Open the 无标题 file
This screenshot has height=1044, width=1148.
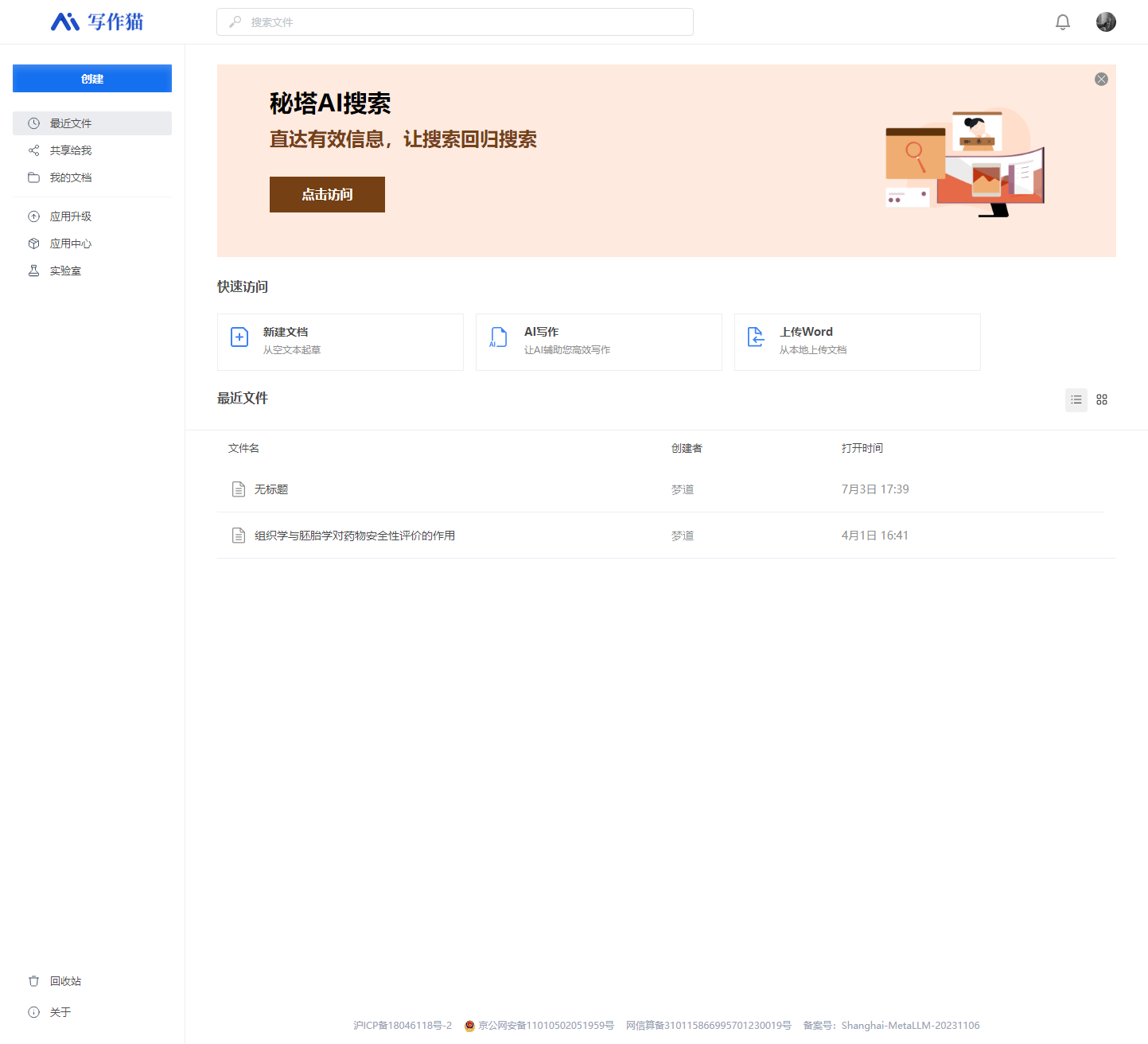271,489
